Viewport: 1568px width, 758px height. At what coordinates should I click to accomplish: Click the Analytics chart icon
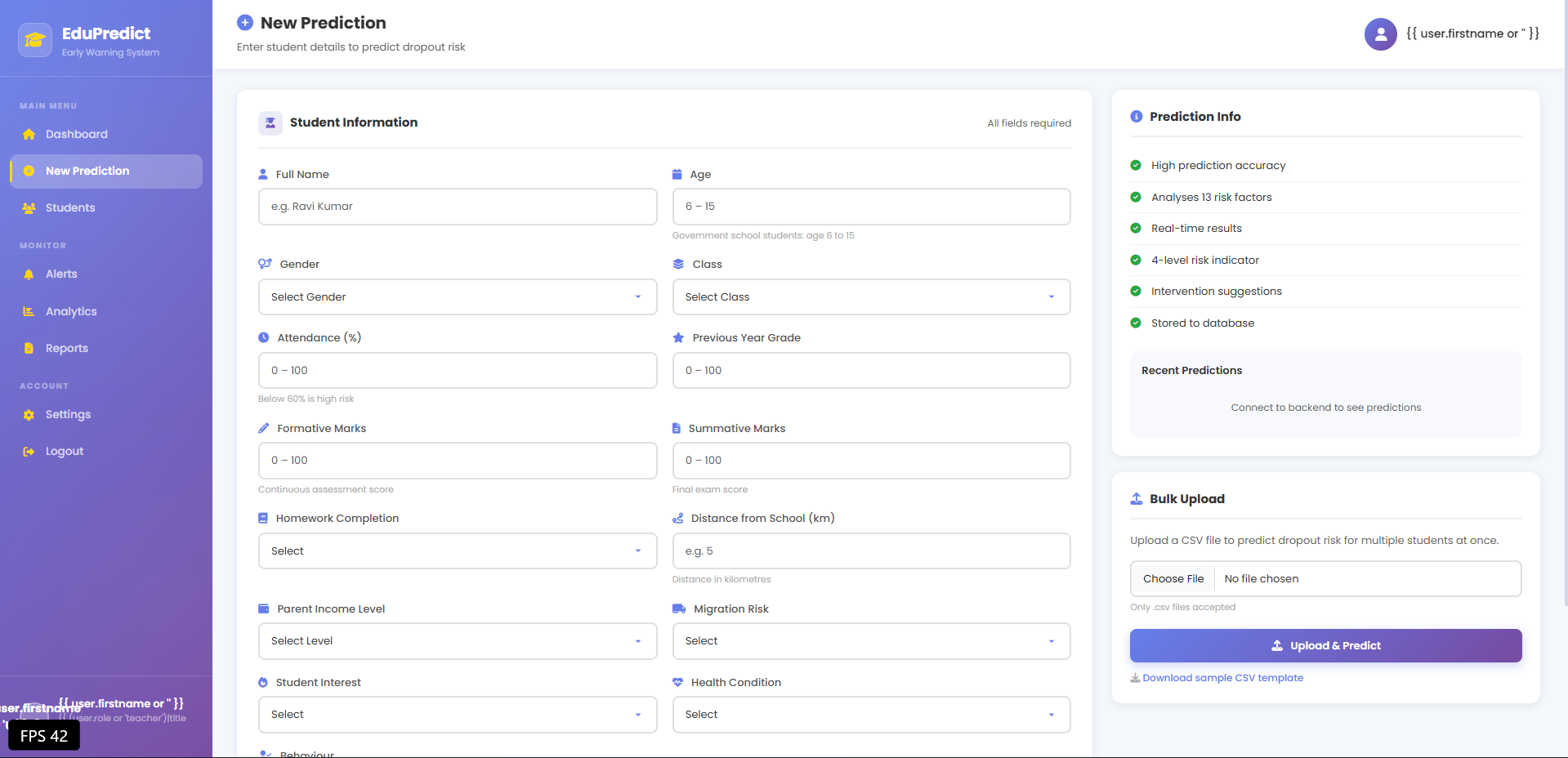point(29,311)
